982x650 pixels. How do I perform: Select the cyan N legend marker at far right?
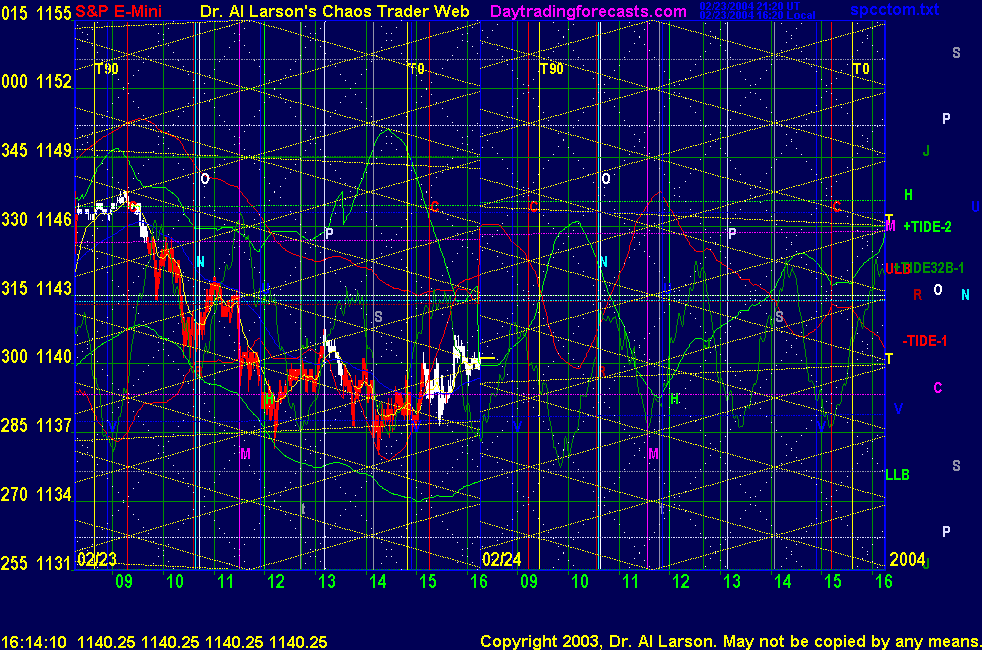click(965, 295)
